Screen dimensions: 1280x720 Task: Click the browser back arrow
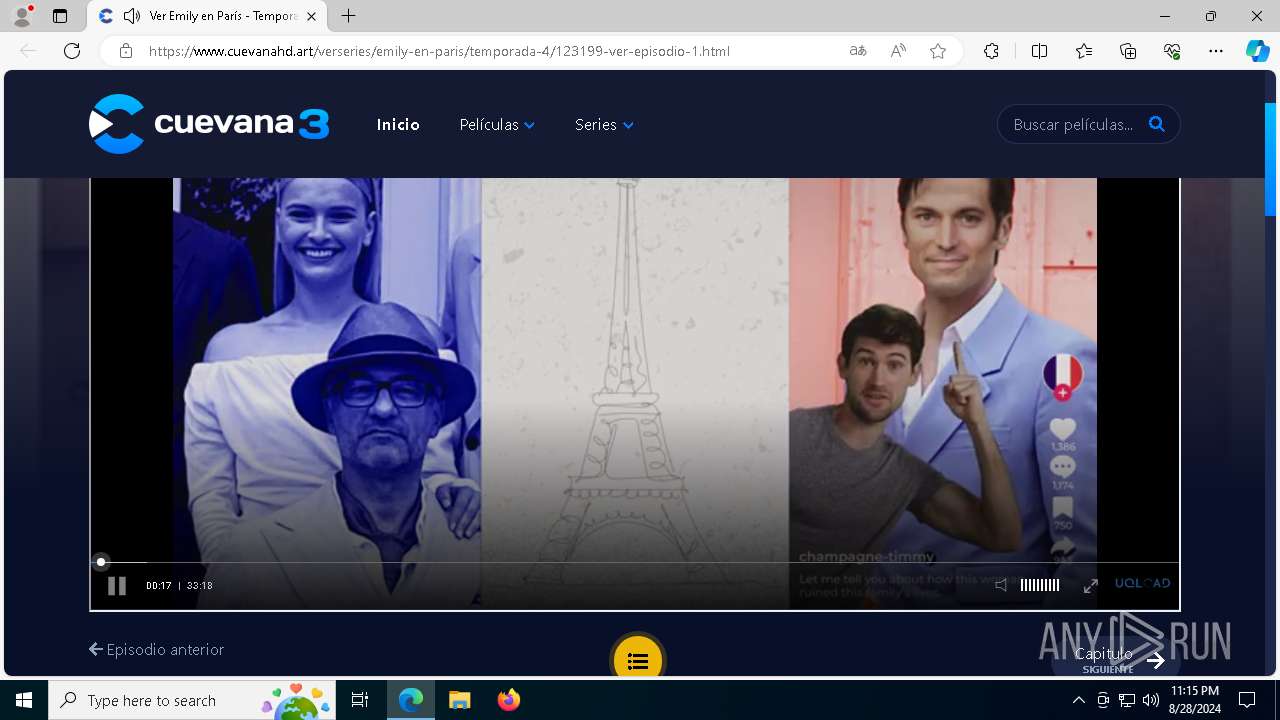tap(28, 51)
